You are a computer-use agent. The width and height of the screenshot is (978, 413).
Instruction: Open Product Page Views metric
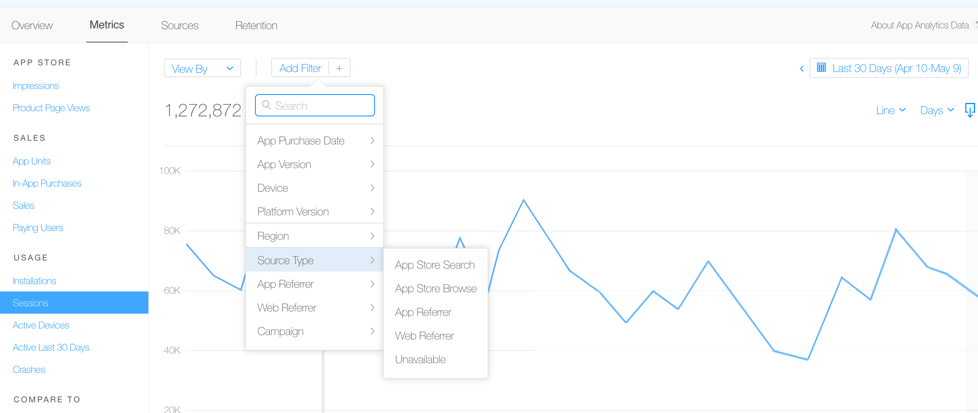(x=51, y=108)
